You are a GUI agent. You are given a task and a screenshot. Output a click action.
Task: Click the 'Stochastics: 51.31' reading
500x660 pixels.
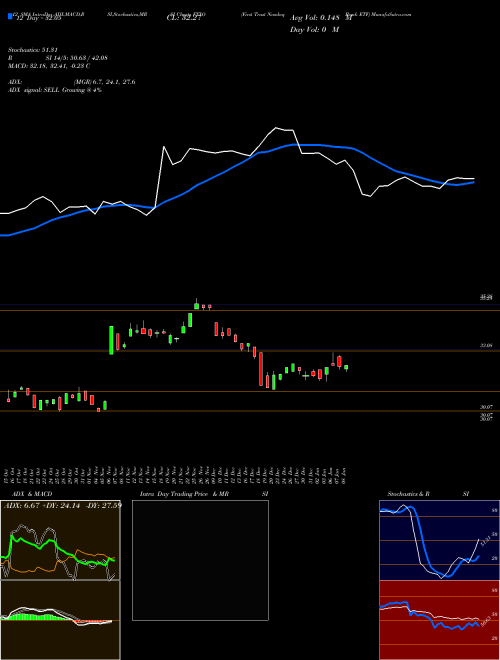[32, 50]
